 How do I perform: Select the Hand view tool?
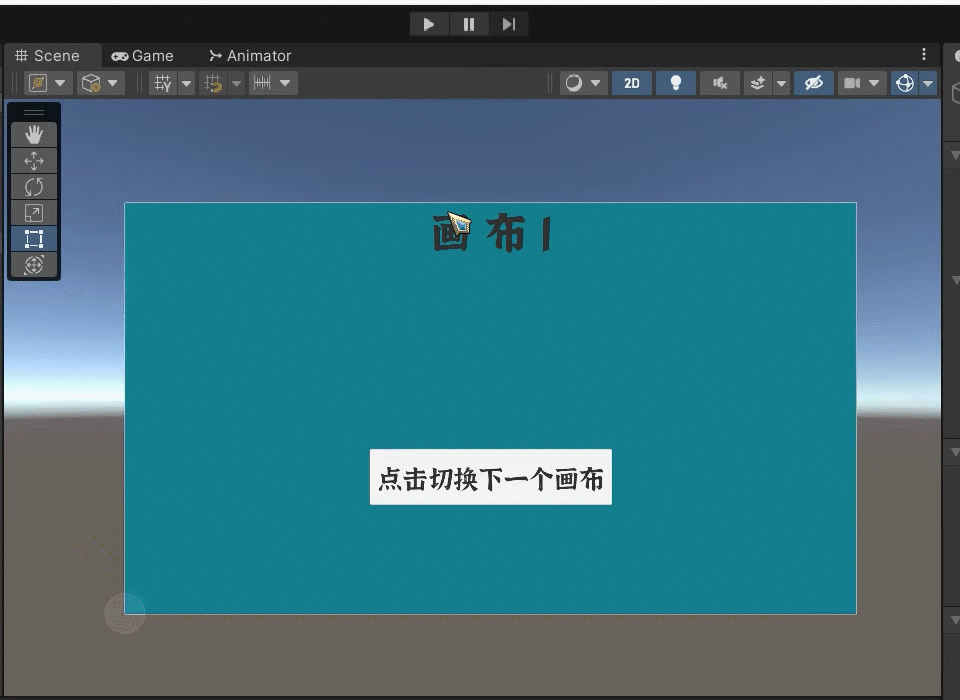pyautogui.click(x=34, y=135)
